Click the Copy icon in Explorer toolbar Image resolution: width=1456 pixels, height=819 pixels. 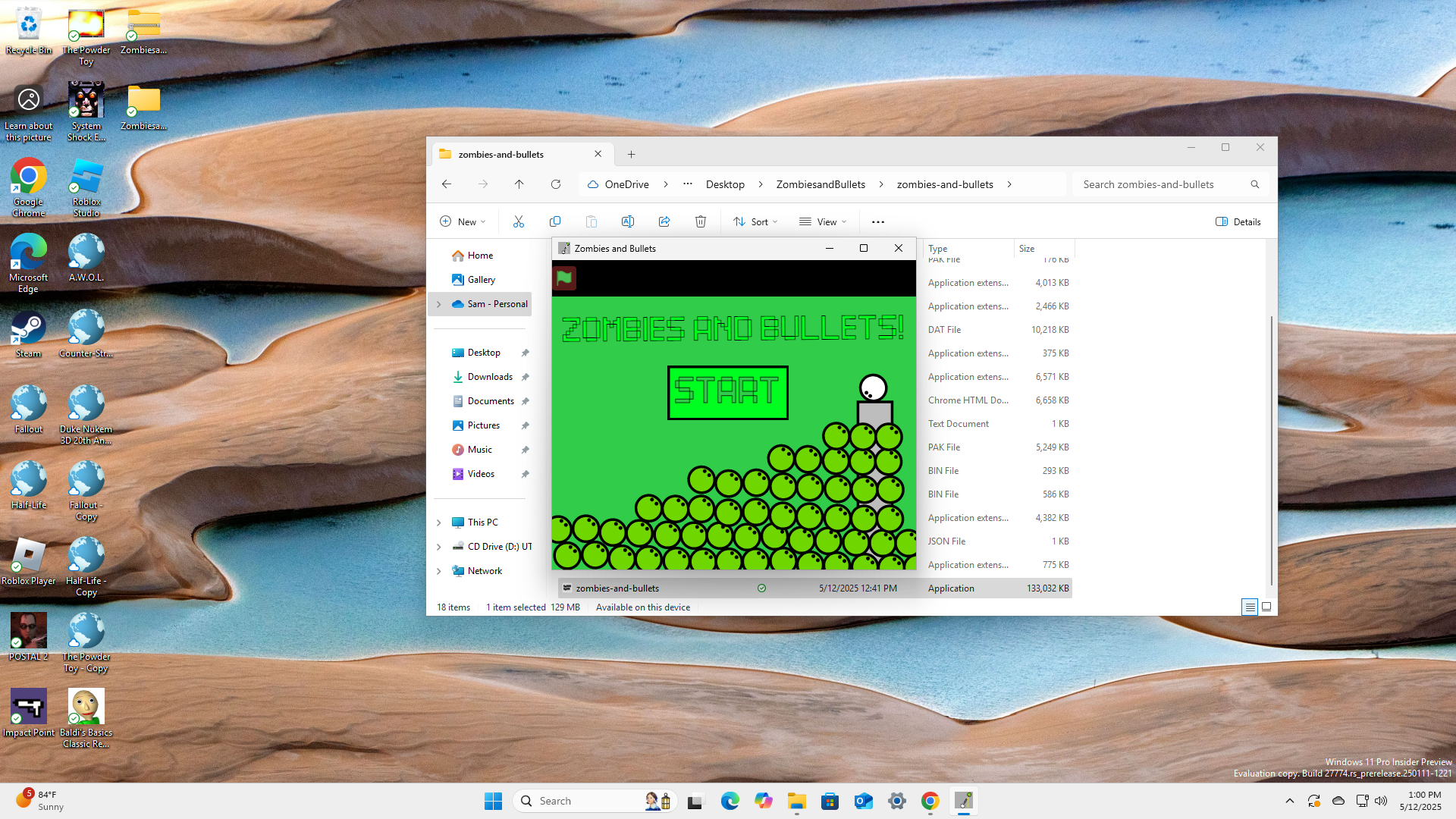[555, 221]
